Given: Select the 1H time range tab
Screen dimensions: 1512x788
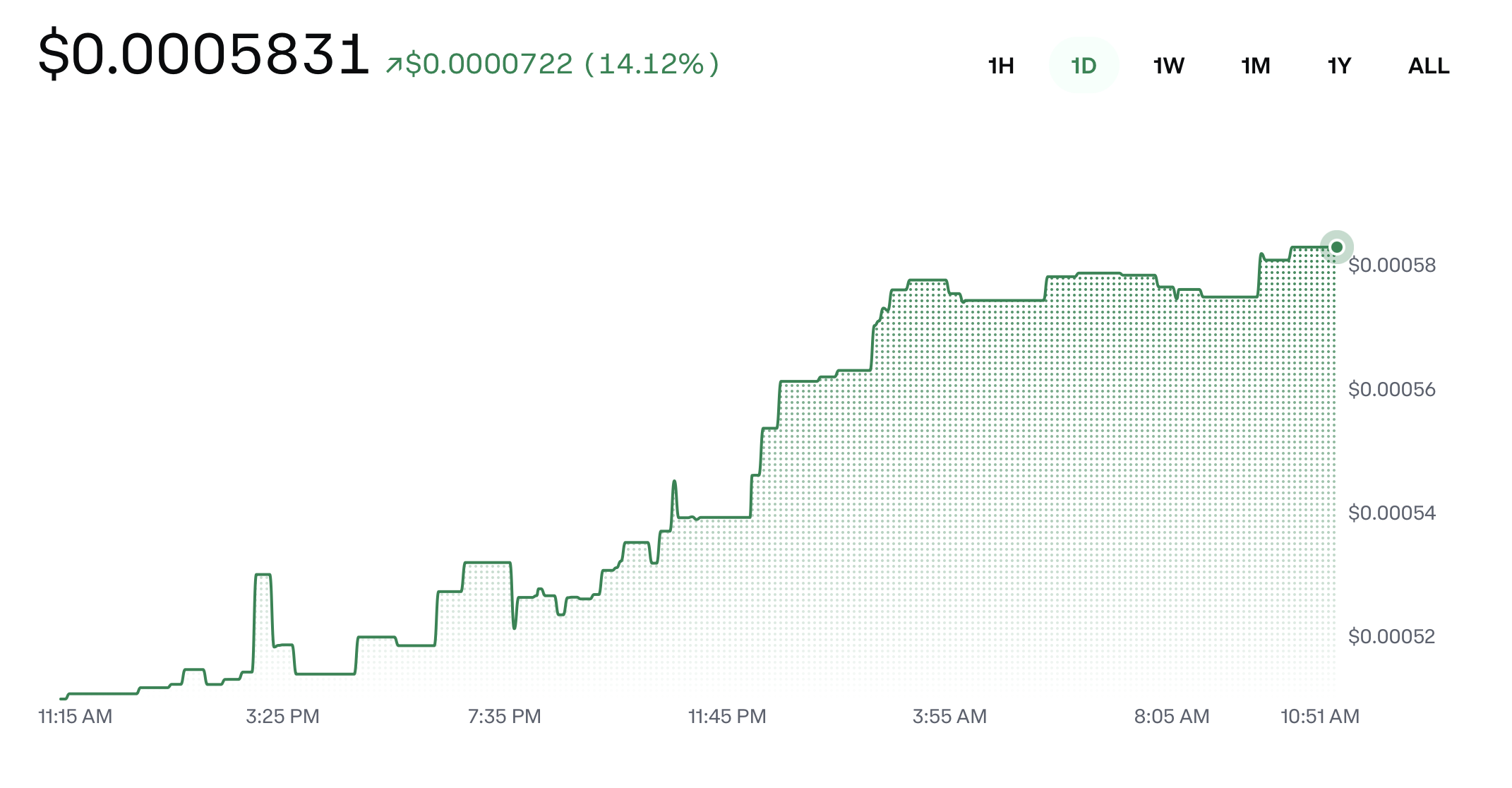Looking at the screenshot, I should (x=1001, y=66).
